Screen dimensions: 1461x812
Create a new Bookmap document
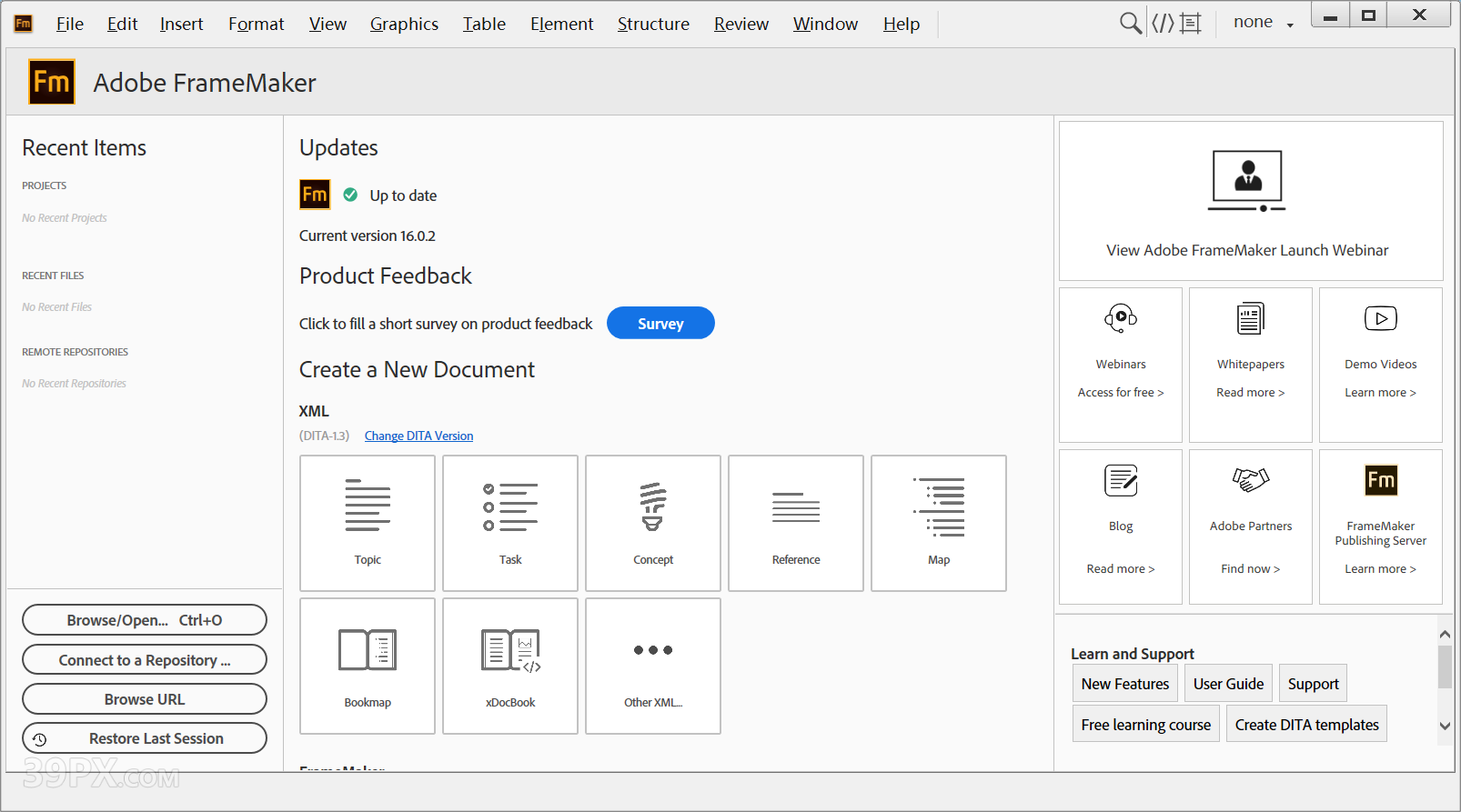pyautogui.click(x=368, y=666)
